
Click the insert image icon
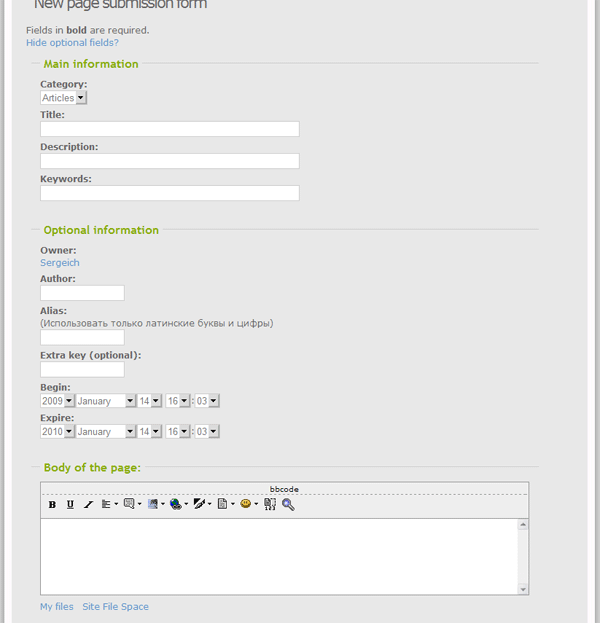153,505
